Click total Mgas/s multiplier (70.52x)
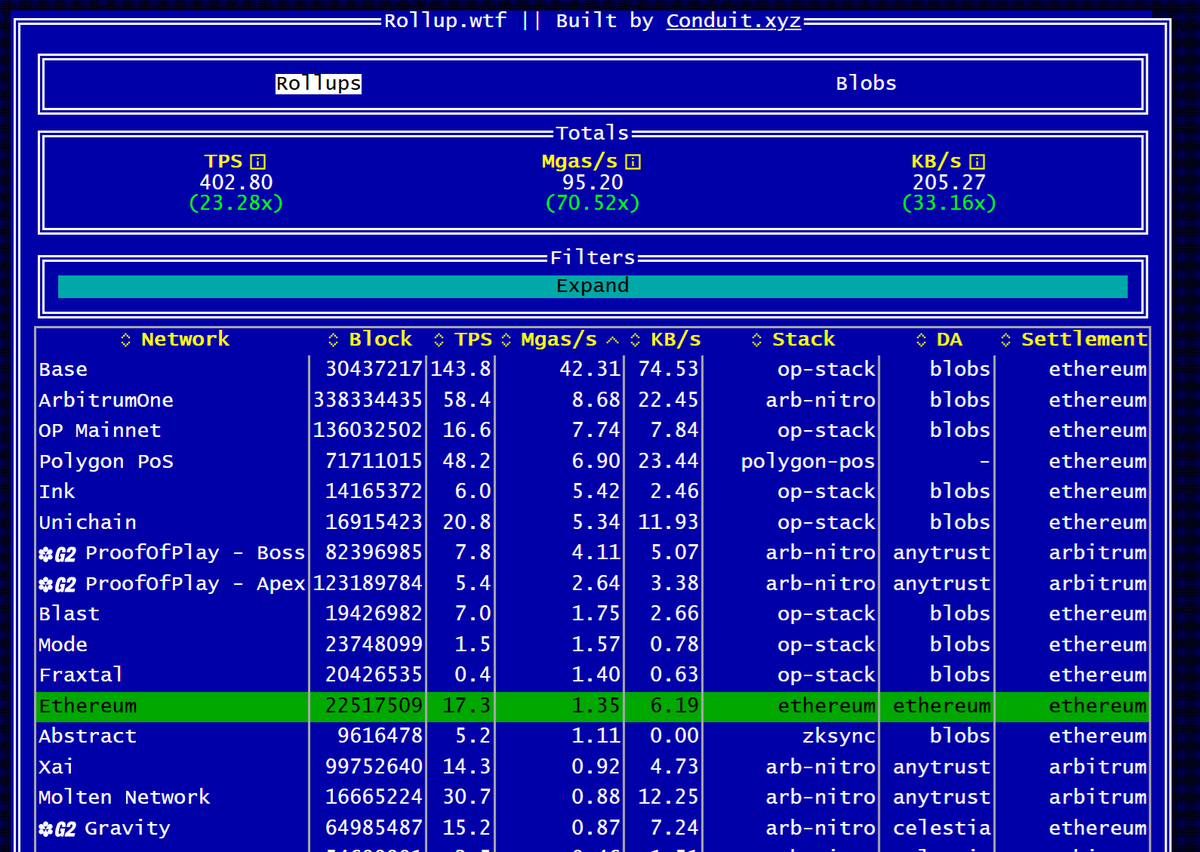Image resolution: width=1200 pixels, height=852 pixels. [x=593, y=204]
